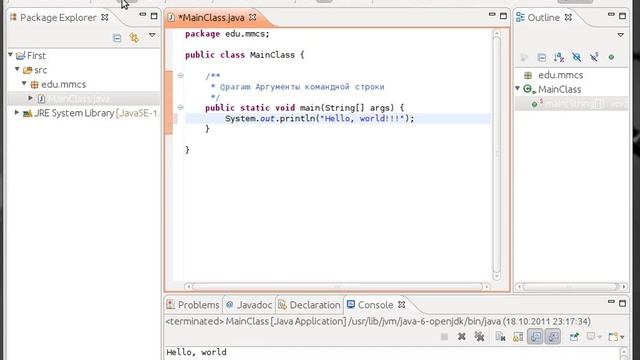Switch to the Problems tab

point(193,305)
